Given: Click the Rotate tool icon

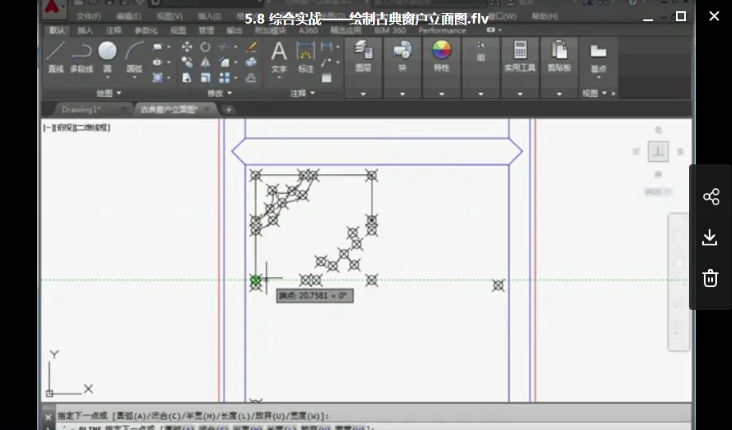Looking at the screenshot, I should click(205, 47).
